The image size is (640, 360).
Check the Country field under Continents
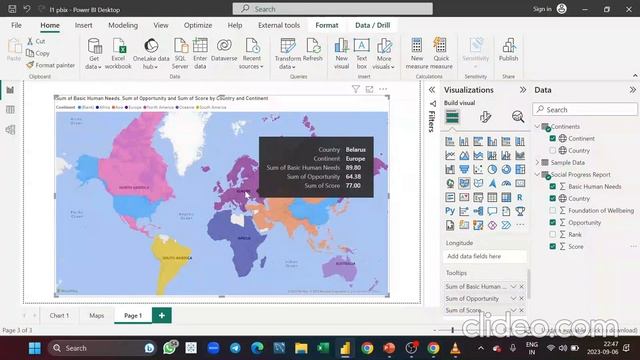click(553, 150)
